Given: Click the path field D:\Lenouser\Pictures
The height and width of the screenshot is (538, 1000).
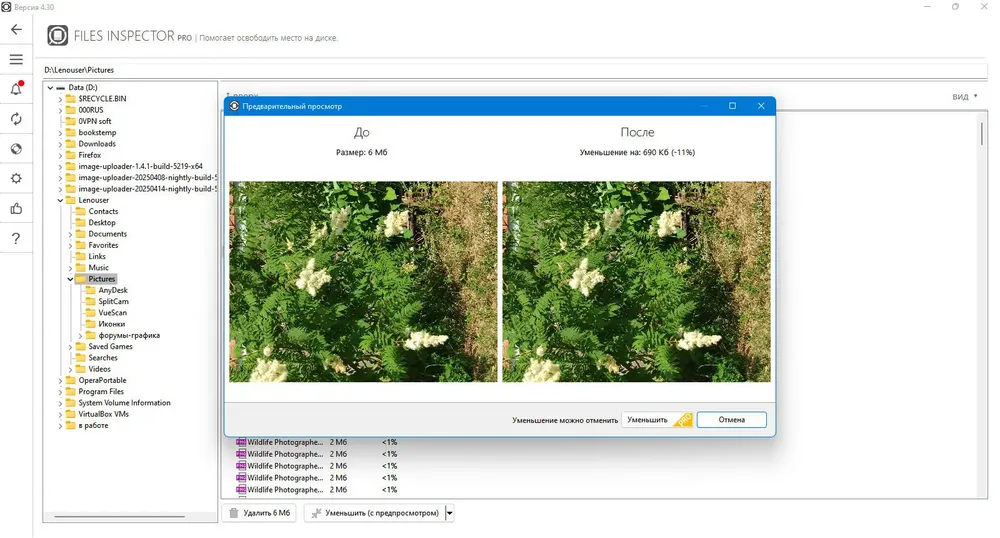Looking at the screenshot, I should [515, 70].
